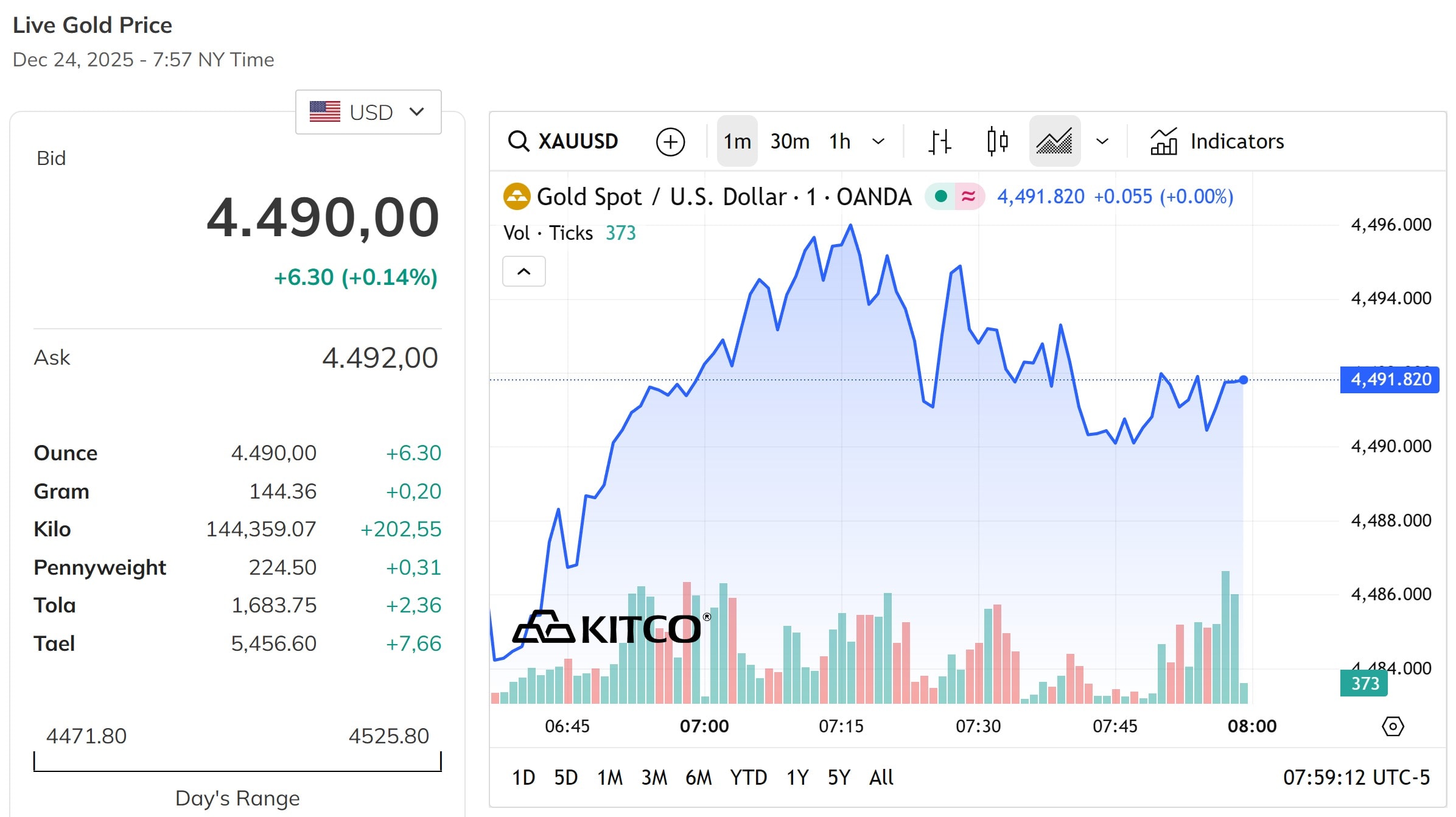1456x817 pixels.
Task: Click the chart settings hexagon icon
Action: tap(1392, 726)
